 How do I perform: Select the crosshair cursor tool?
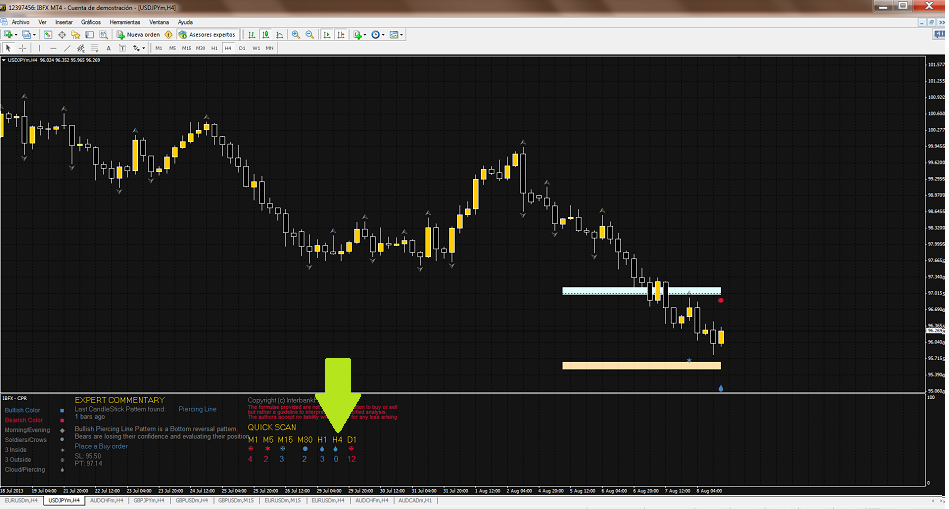(x=21, y=47)
